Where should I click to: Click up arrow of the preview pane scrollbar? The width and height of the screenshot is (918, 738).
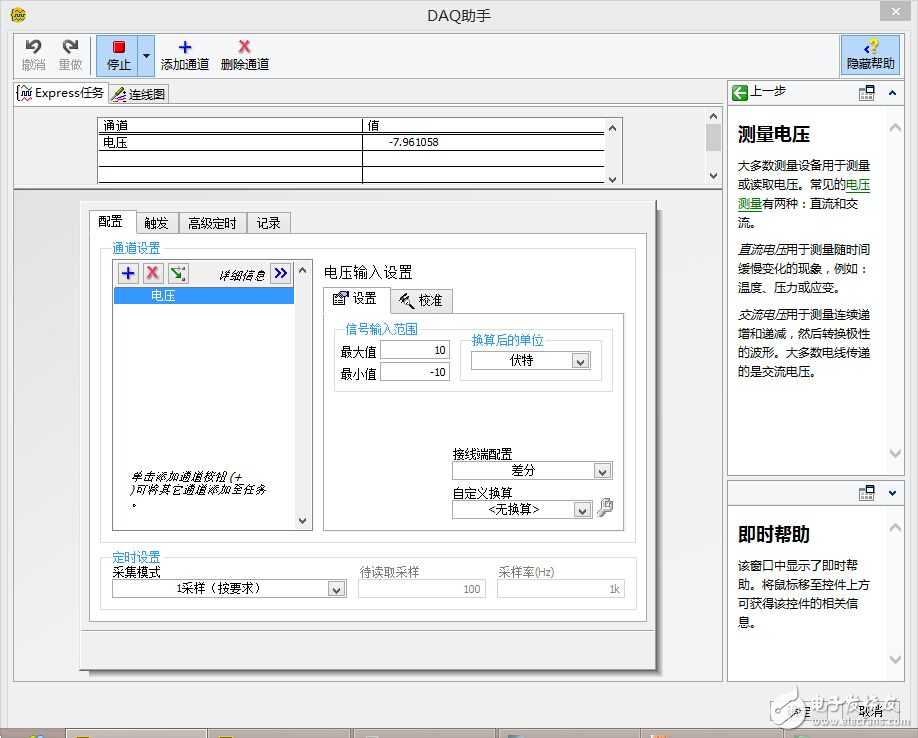coord(713,116)
